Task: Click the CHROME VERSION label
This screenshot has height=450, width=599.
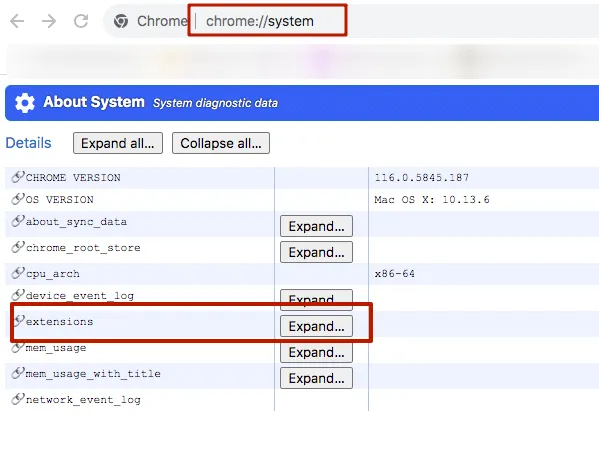Action: coord(73,178)
